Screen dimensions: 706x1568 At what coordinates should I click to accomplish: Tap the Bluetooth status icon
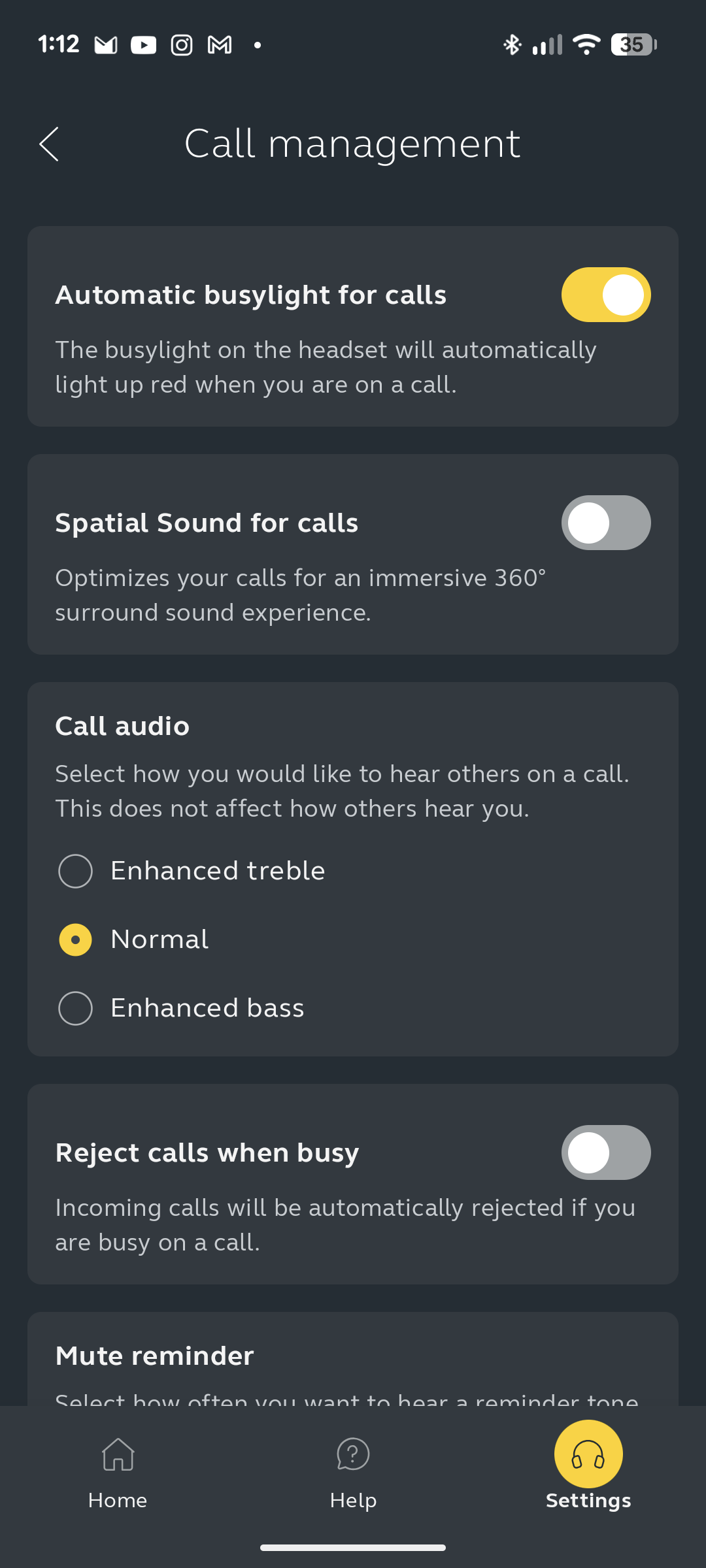click(x=512, y=44)
